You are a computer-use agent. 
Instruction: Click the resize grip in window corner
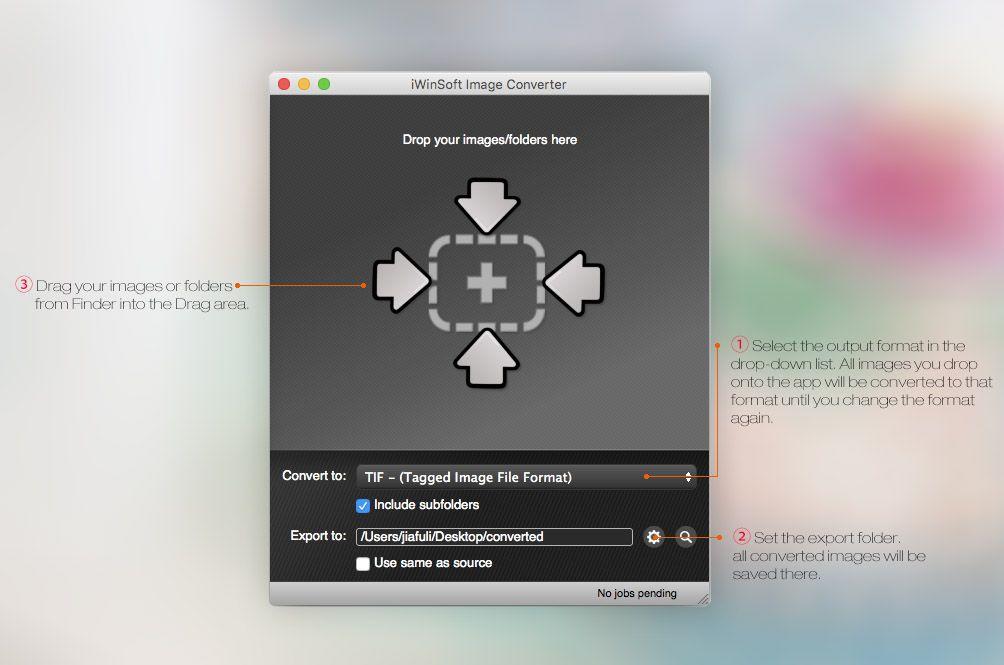click(x=703, y=599)
